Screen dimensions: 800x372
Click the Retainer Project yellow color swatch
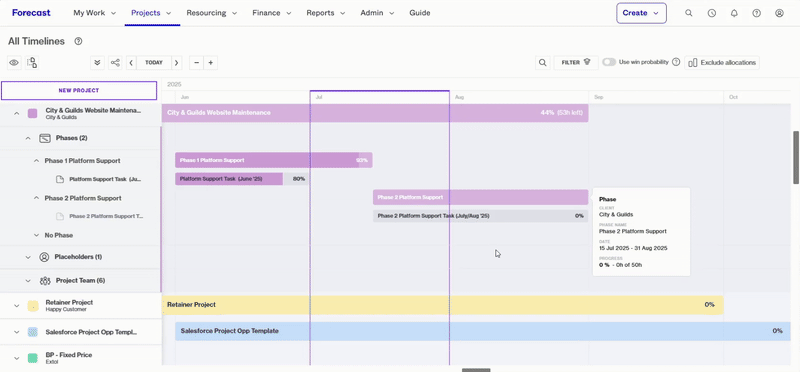coord(33,306)
